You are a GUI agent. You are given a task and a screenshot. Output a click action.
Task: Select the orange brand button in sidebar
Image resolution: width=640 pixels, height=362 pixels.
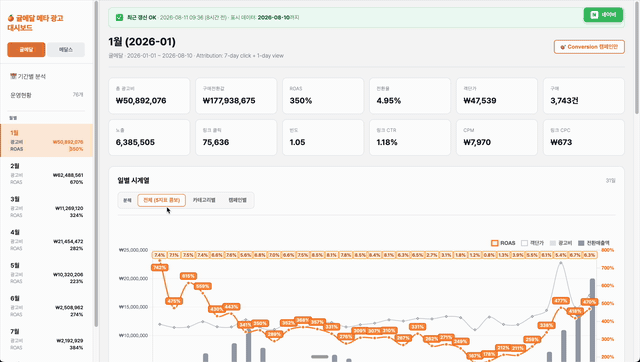[x=26, y=49]
